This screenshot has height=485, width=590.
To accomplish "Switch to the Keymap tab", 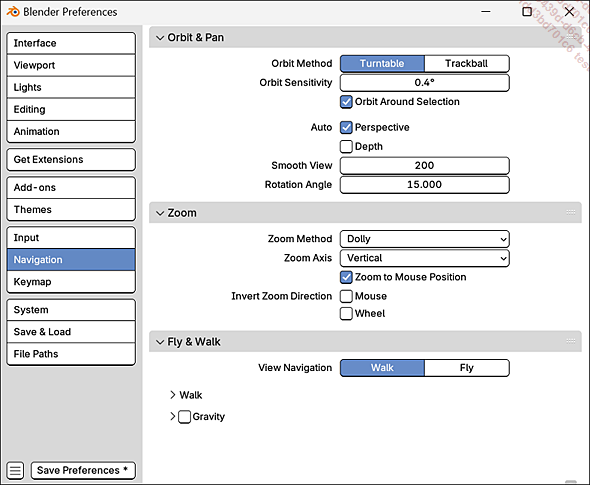I will point(71,282).
